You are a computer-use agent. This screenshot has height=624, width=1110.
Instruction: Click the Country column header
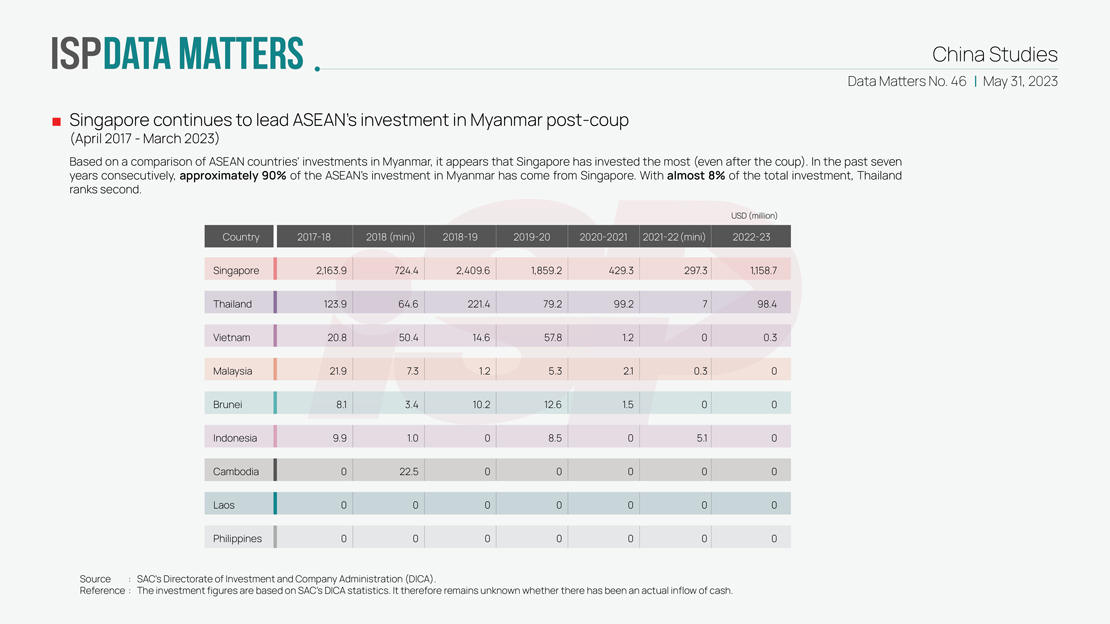tap(240, 237)
